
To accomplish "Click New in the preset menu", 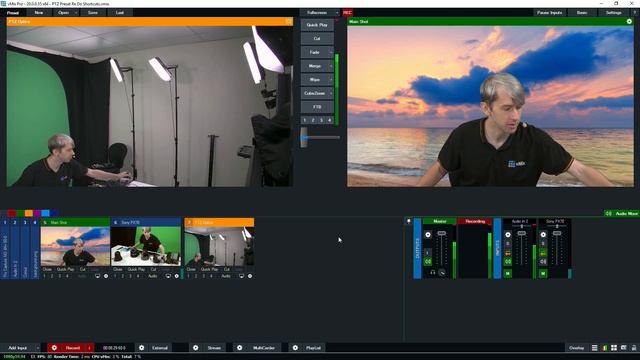I will coord(39,13).
